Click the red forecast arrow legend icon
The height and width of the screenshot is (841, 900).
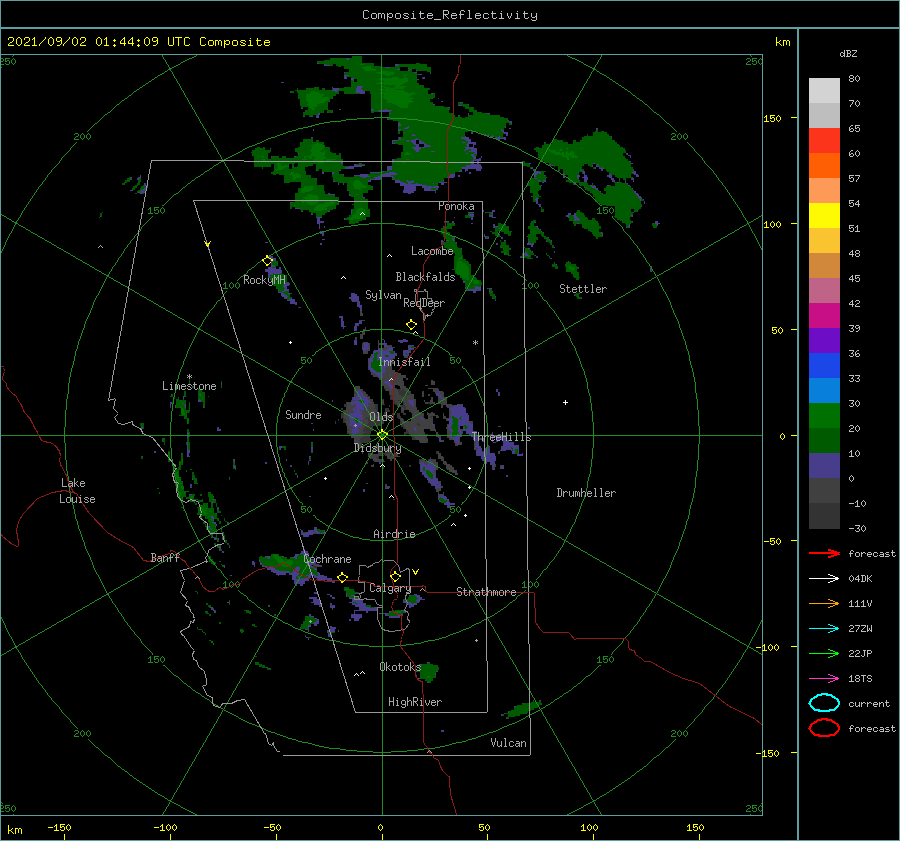pos(824,553)
